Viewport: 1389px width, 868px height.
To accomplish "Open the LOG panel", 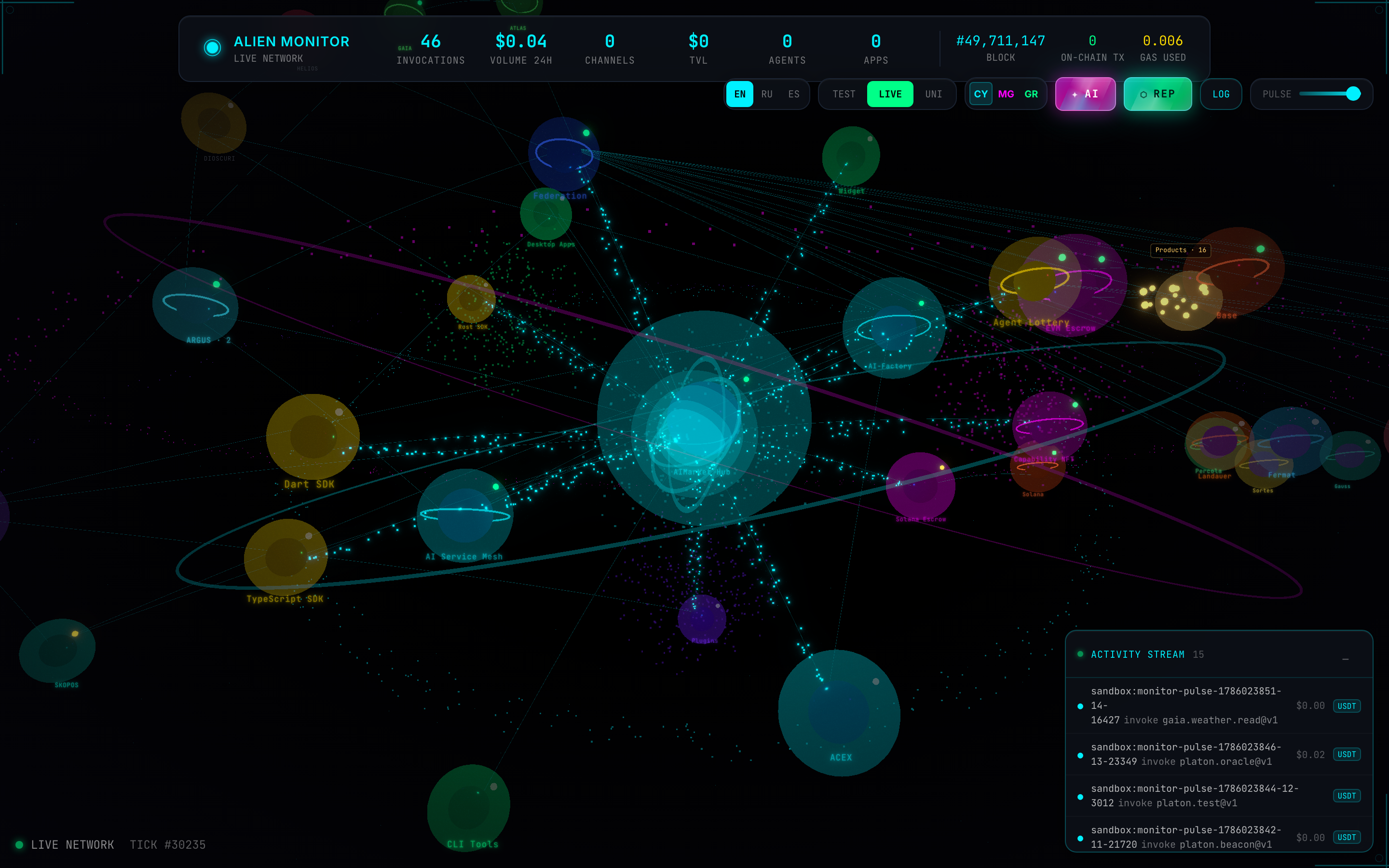I will pyautogui.click(x=1221, y=94).
